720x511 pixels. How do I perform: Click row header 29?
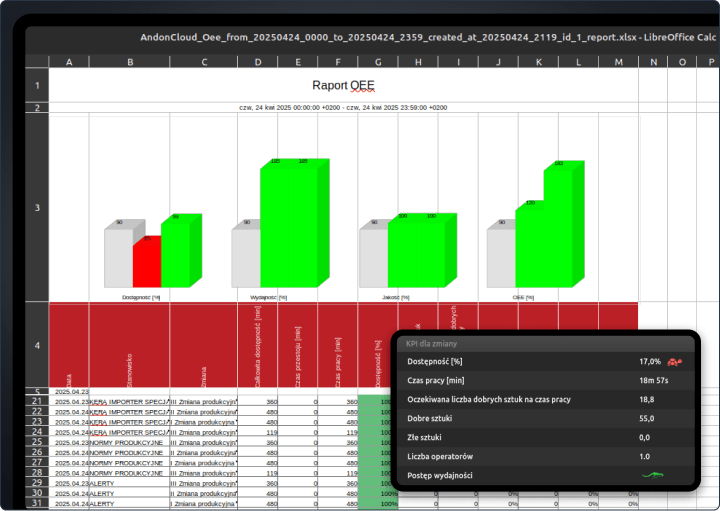37,482
